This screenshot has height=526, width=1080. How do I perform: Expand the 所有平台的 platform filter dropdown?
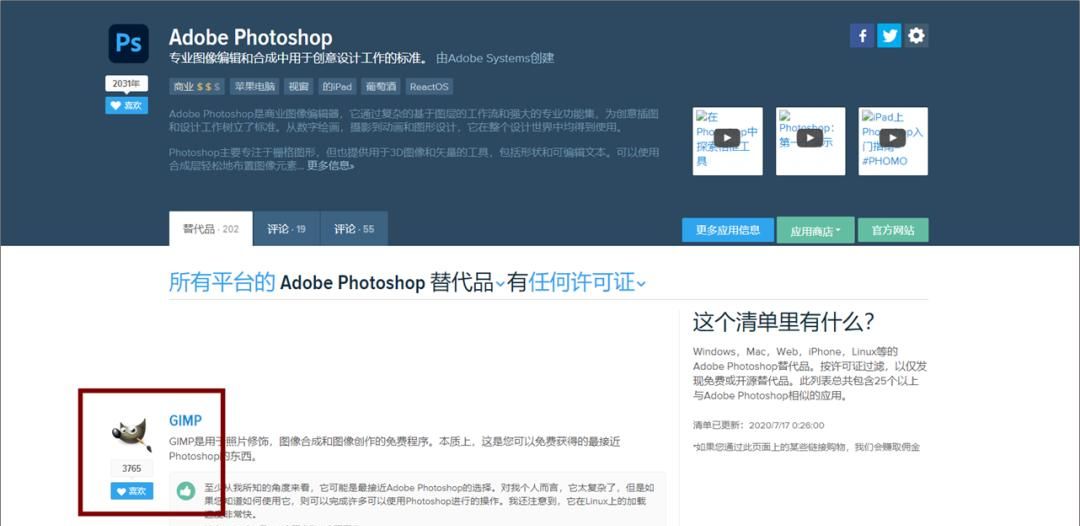(222, 282)
